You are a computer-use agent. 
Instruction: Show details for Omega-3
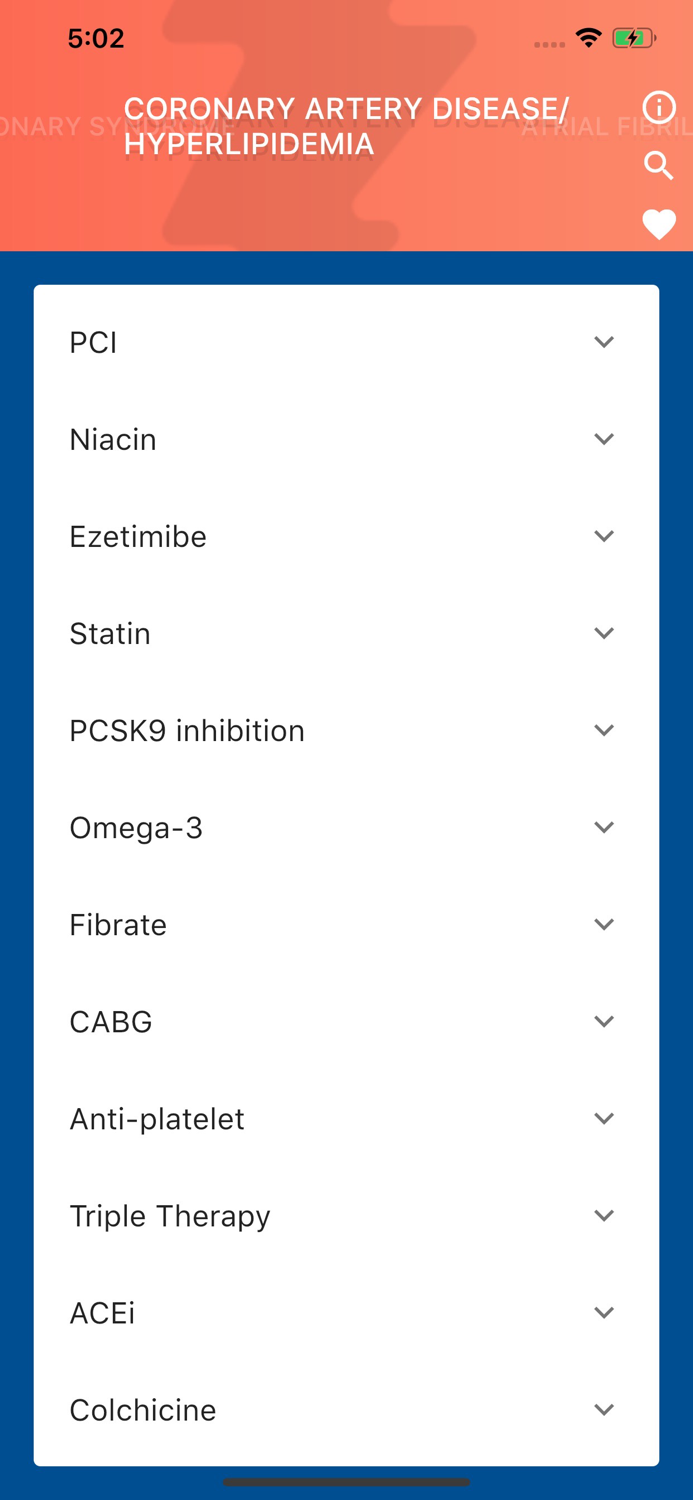346,827
